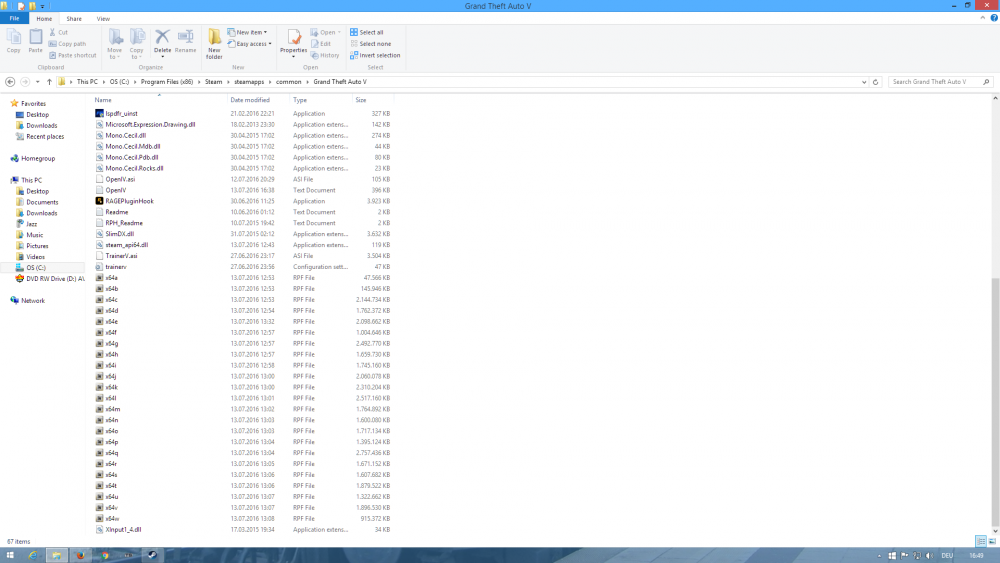Click the History ribbon command
Screen dimensions: 1000x563
(x=325, y=55)
